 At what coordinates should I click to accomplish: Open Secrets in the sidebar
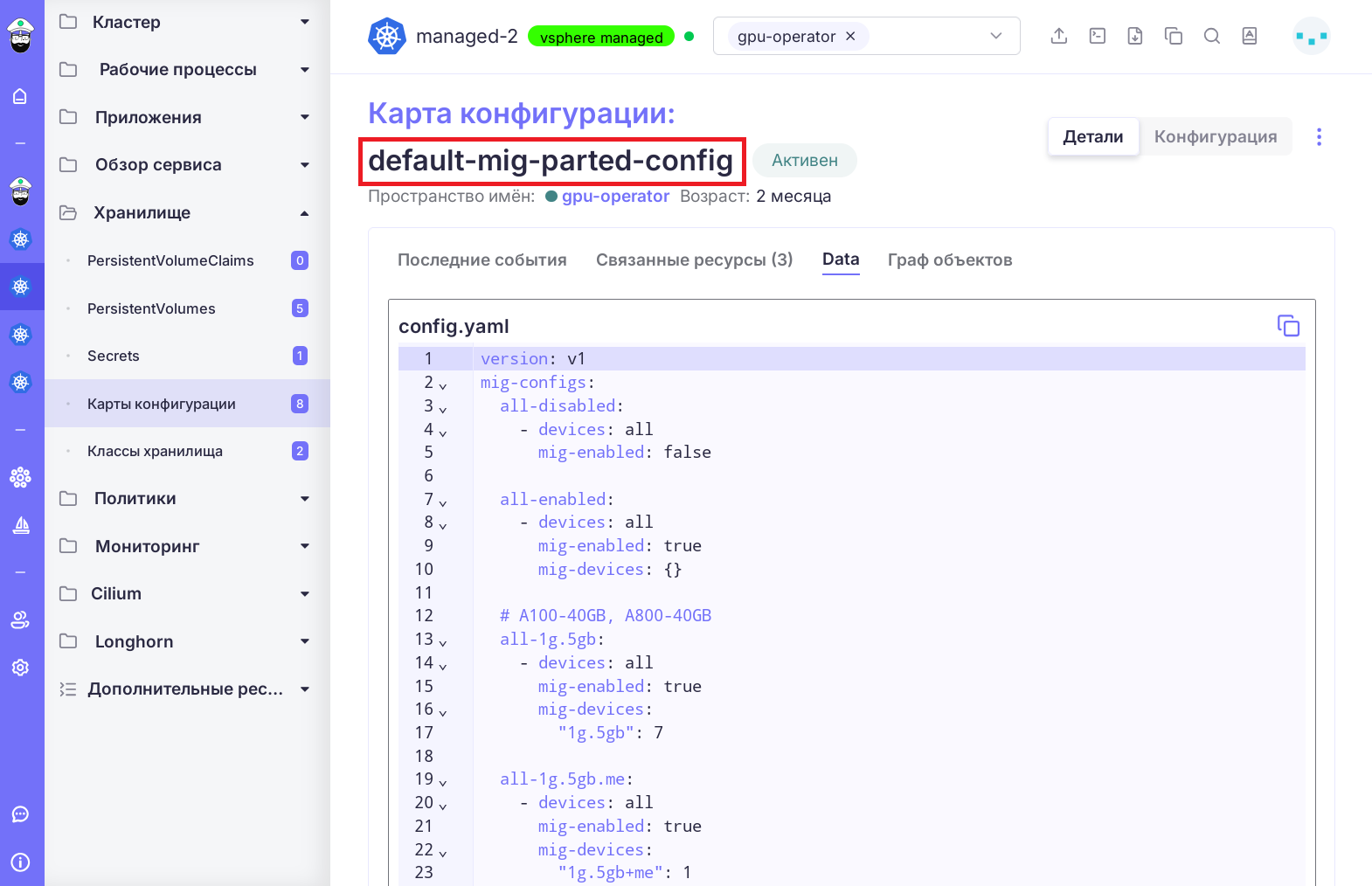click(x=187, y=356)
